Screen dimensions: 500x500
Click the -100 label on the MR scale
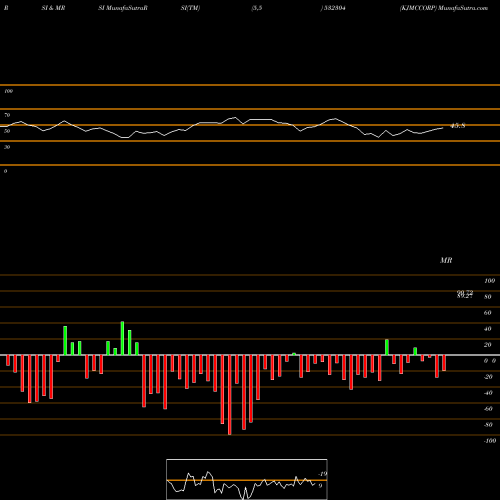coord(490,441)
